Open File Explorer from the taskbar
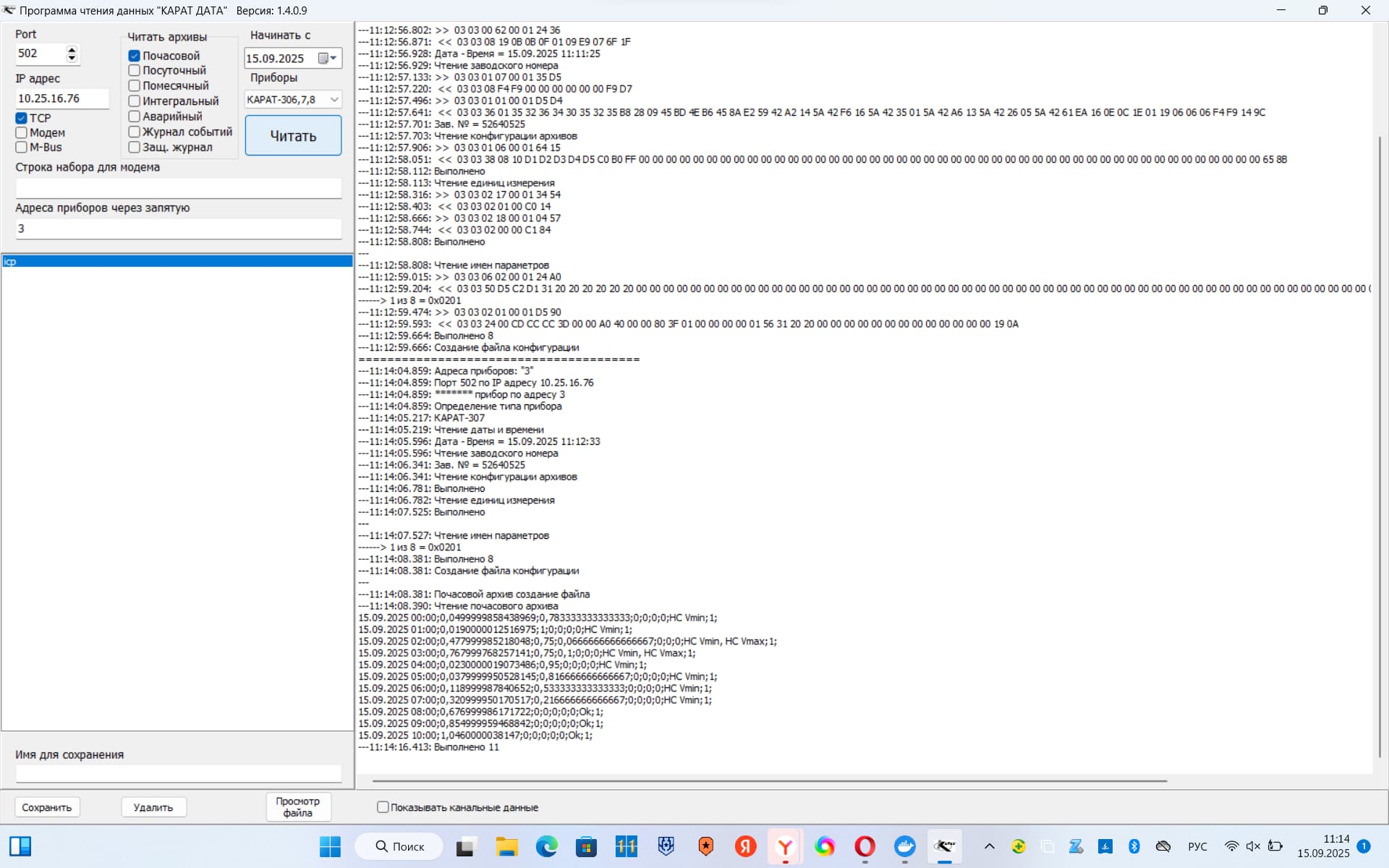 click(x=506, y=846)
